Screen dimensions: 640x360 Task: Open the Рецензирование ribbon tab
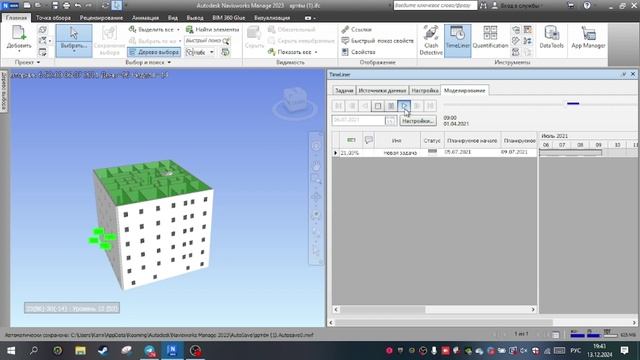coord(101,18)
